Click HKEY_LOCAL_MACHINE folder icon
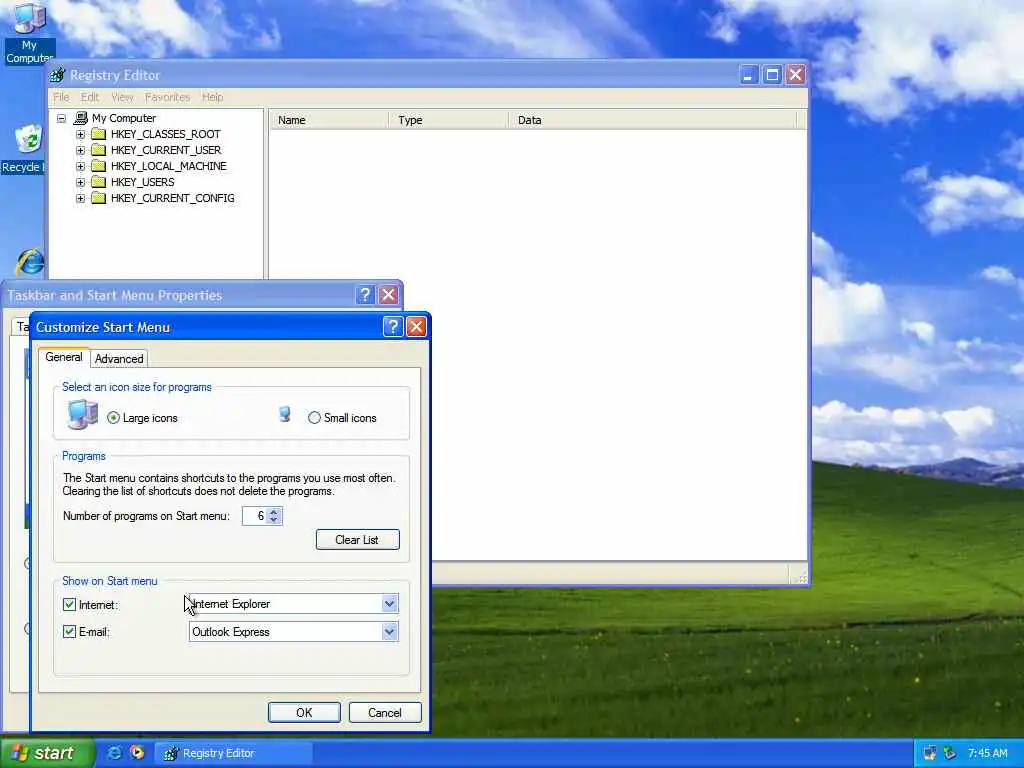The image size is (1024, 768). 99,166
